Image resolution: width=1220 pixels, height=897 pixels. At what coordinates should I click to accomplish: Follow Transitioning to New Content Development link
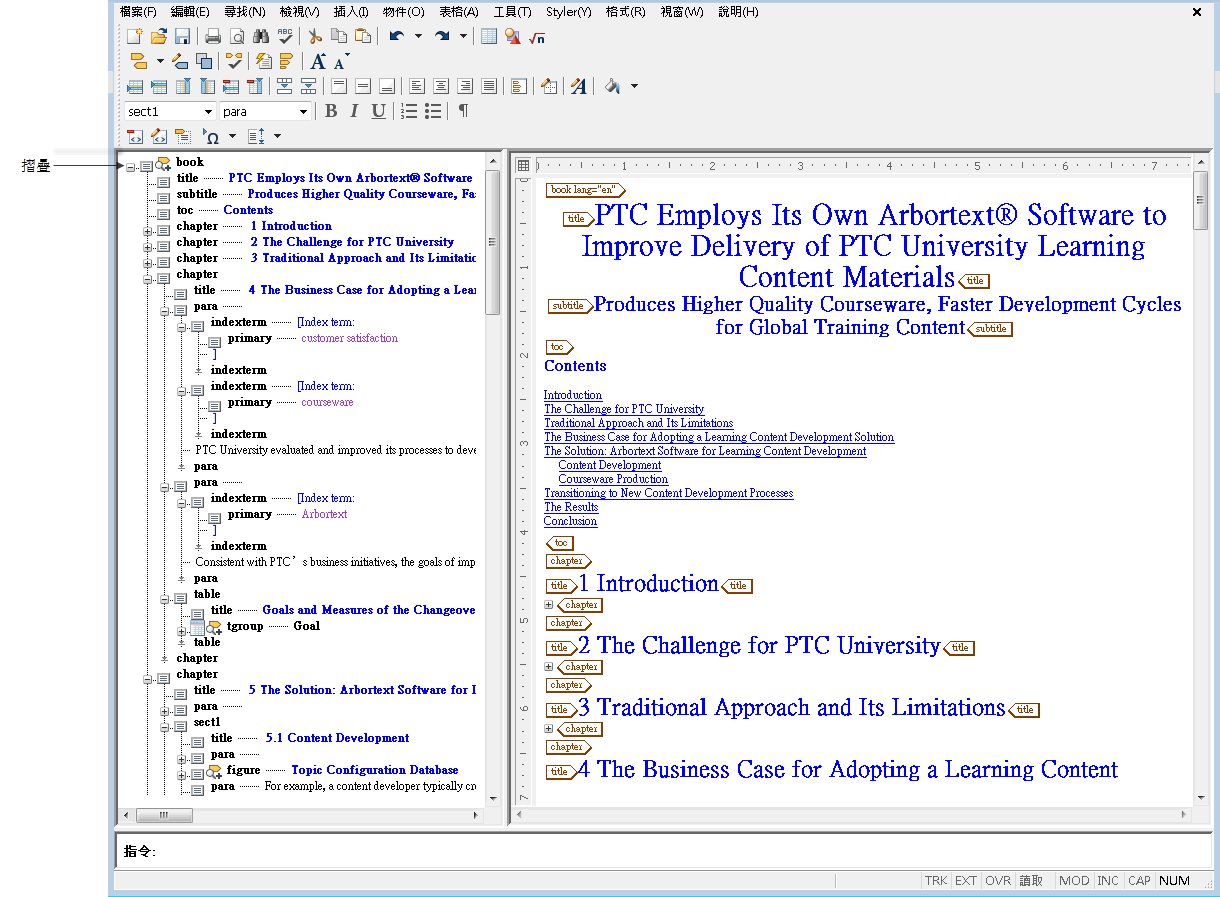coord(668,493)
